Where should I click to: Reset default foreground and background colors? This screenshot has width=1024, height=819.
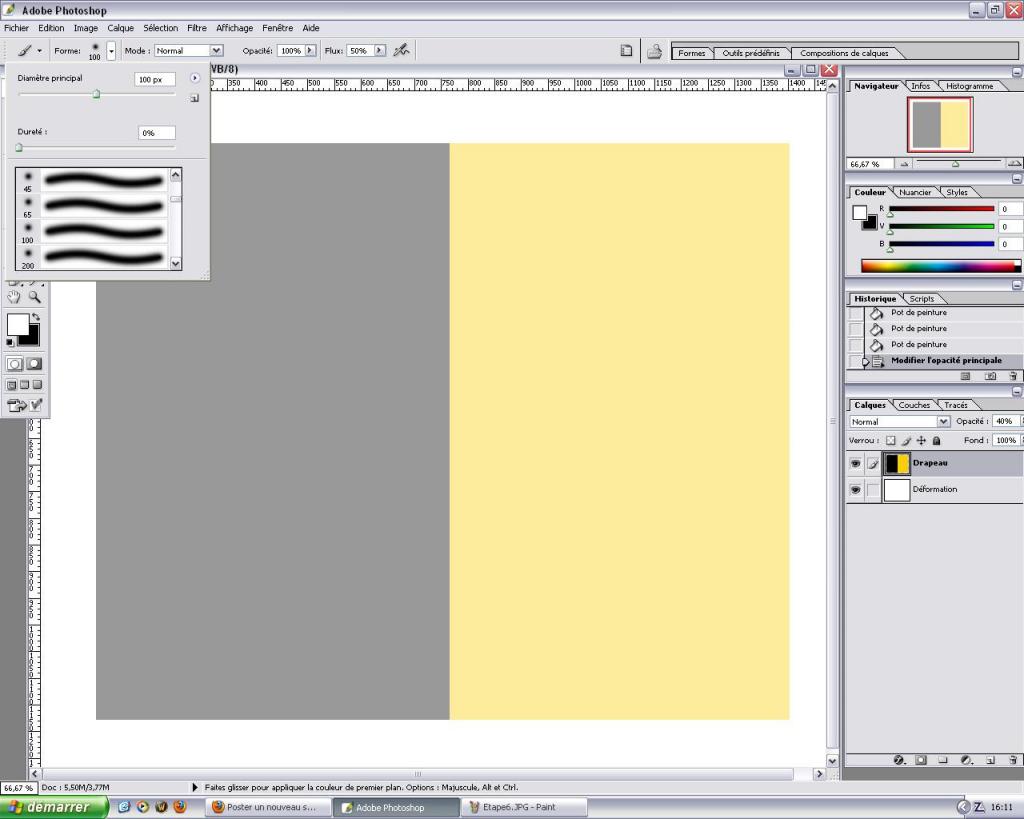(10, 342)
